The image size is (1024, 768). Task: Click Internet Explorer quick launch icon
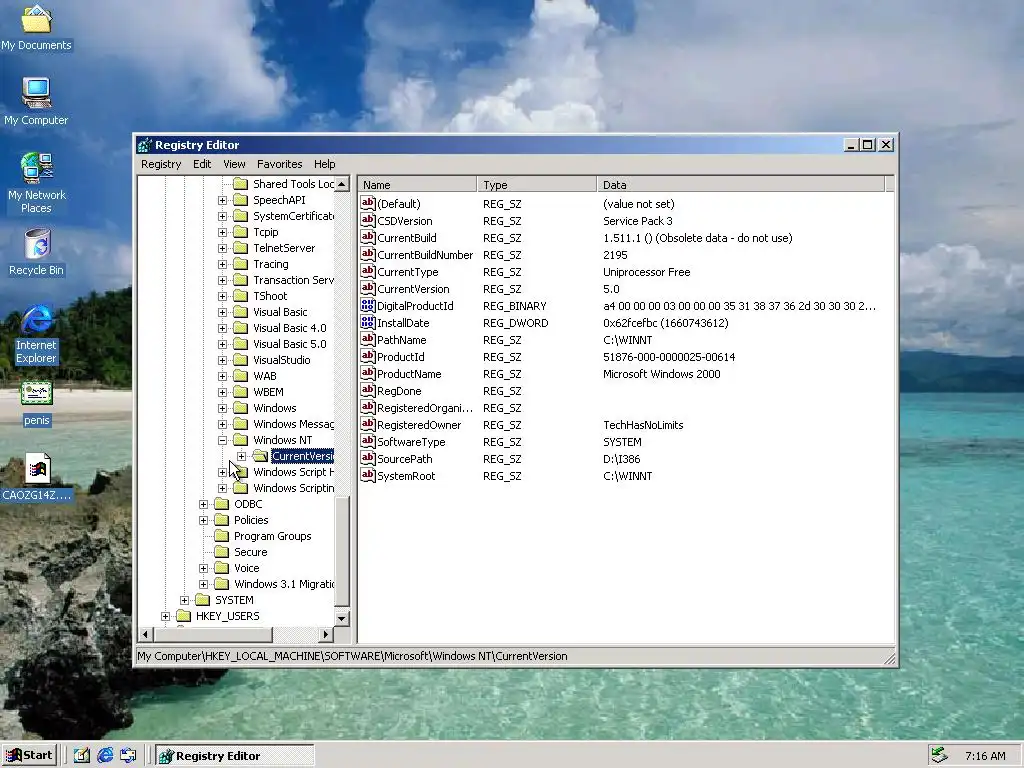click(x=104, y=755)
